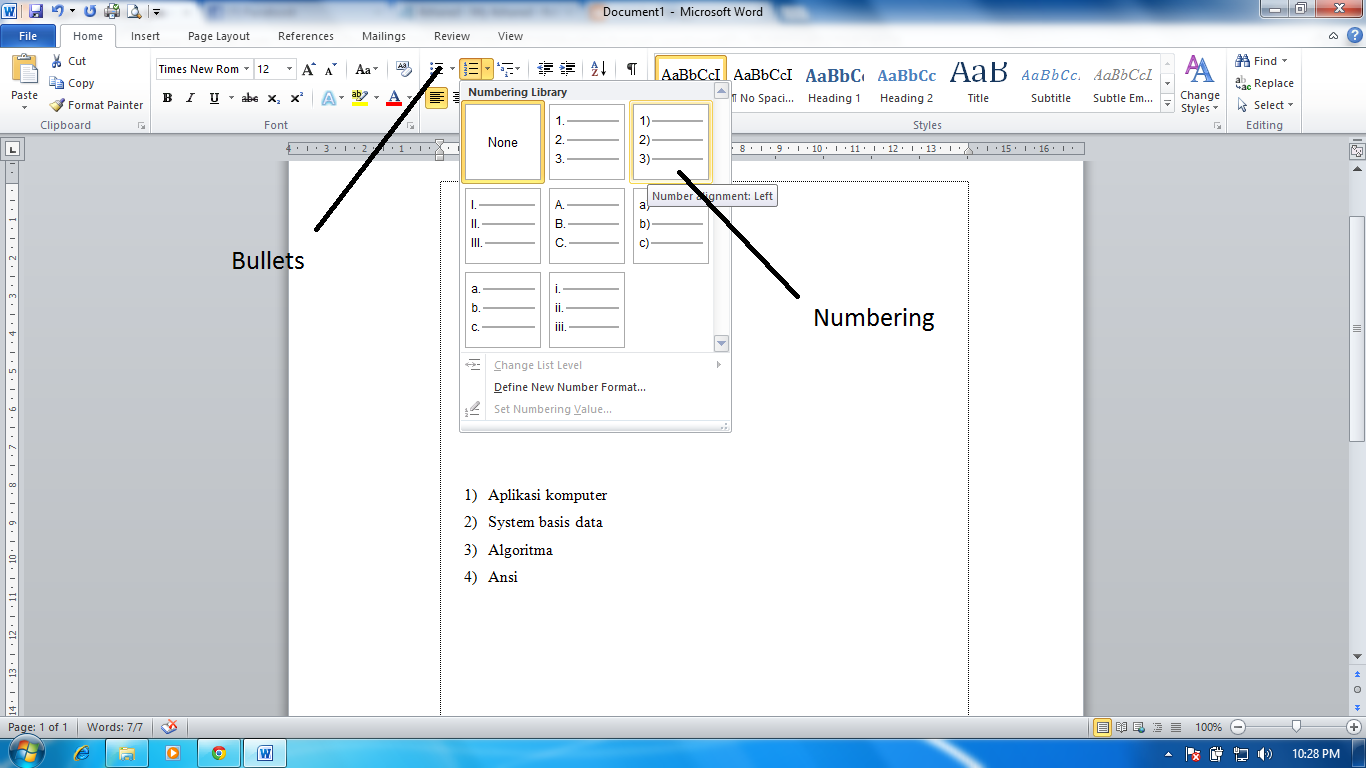
Task: Switch to the Insert tab
Action: (145, 36)
